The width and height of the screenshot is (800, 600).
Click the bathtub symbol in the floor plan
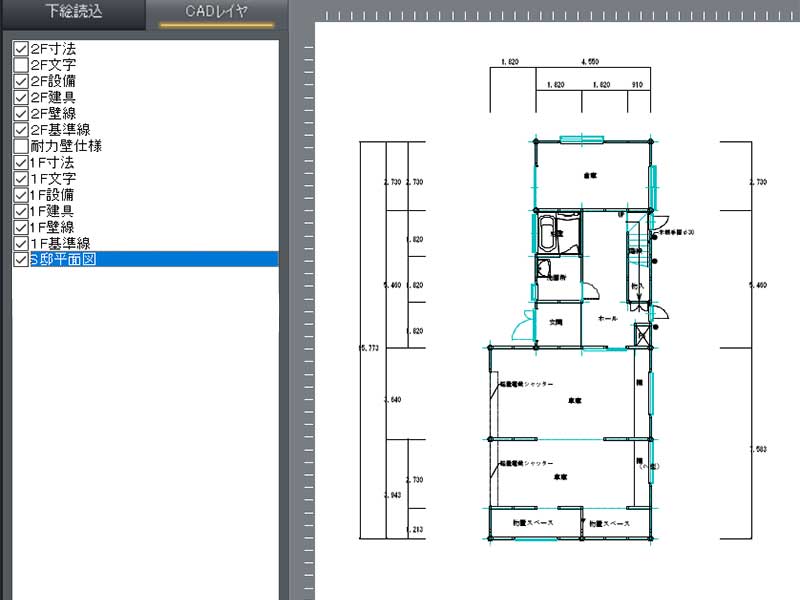pyautogui.click(x=546, y=235)
